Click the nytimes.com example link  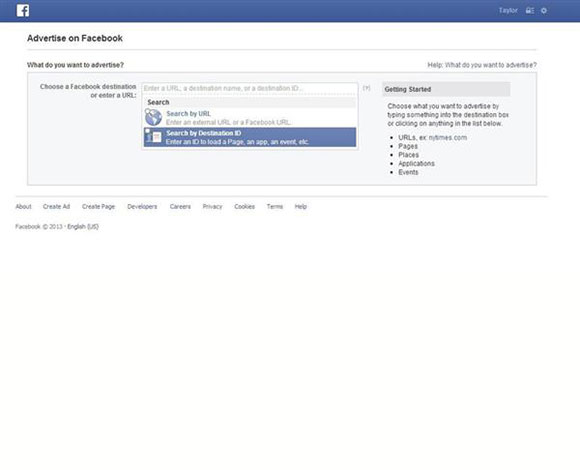click(448, 138)
